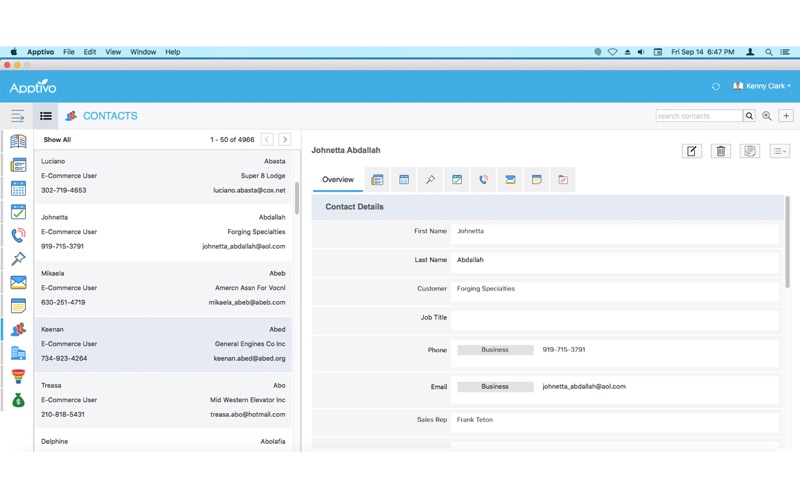The image size is (800, 500).
Task: Open the calendar sidebar icon
Action: 18,188
